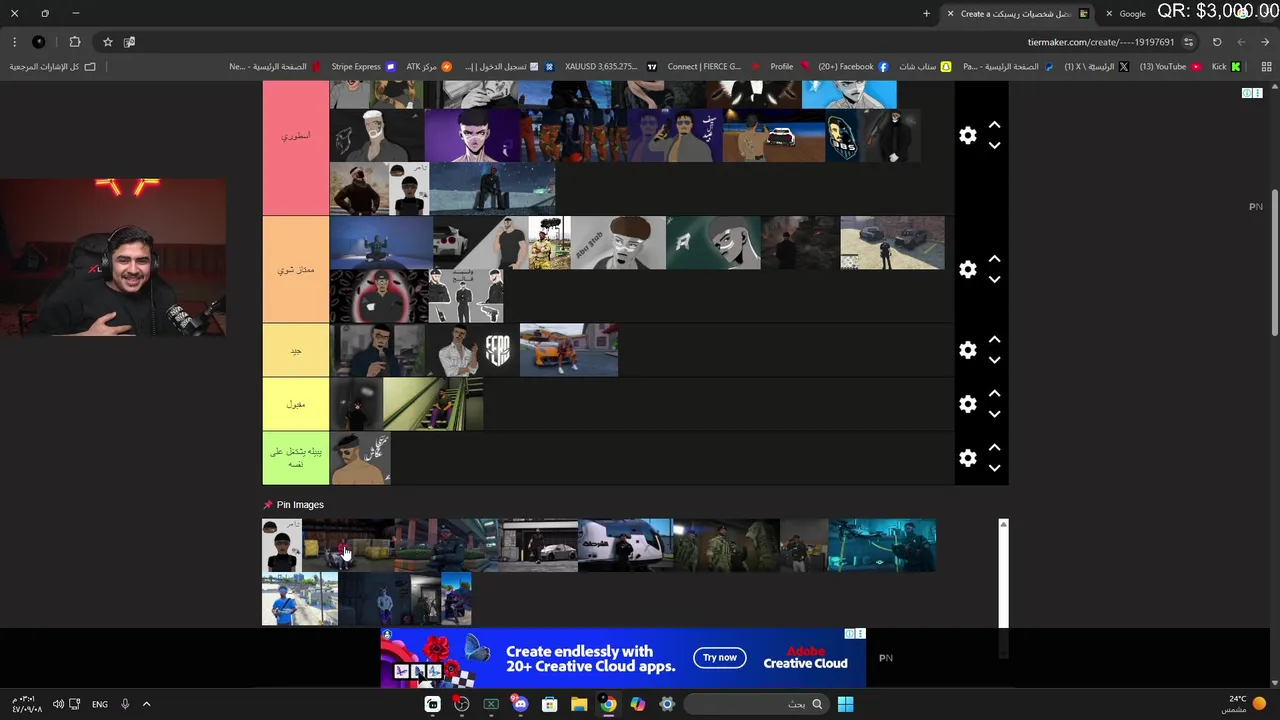Open settings gear for the orange ممتاز شوي tier
Image resolution: width=1280 pixels, height=720 pixels.
coord(967,269)
